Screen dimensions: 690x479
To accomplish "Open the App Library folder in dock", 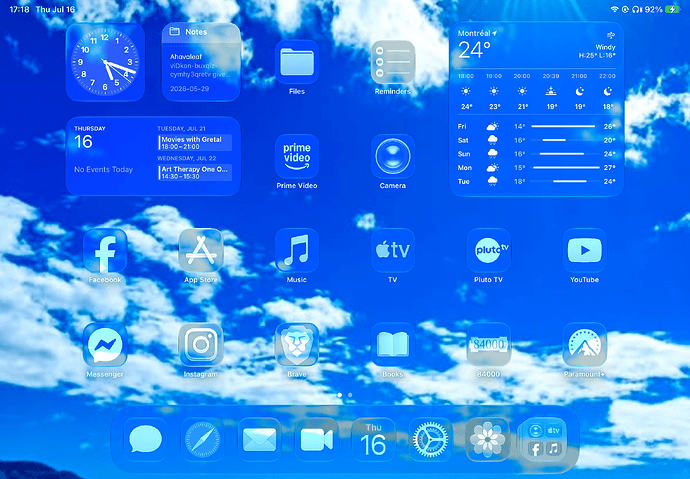I will [544, 439].
